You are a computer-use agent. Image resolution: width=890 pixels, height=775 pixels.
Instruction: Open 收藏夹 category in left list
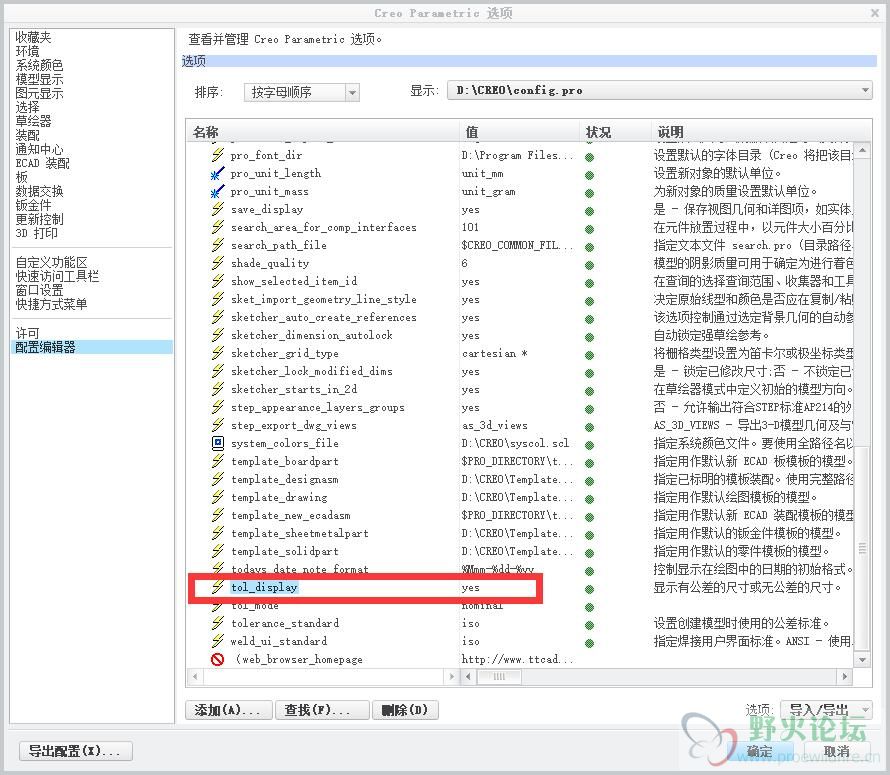[x=33, y=37]
